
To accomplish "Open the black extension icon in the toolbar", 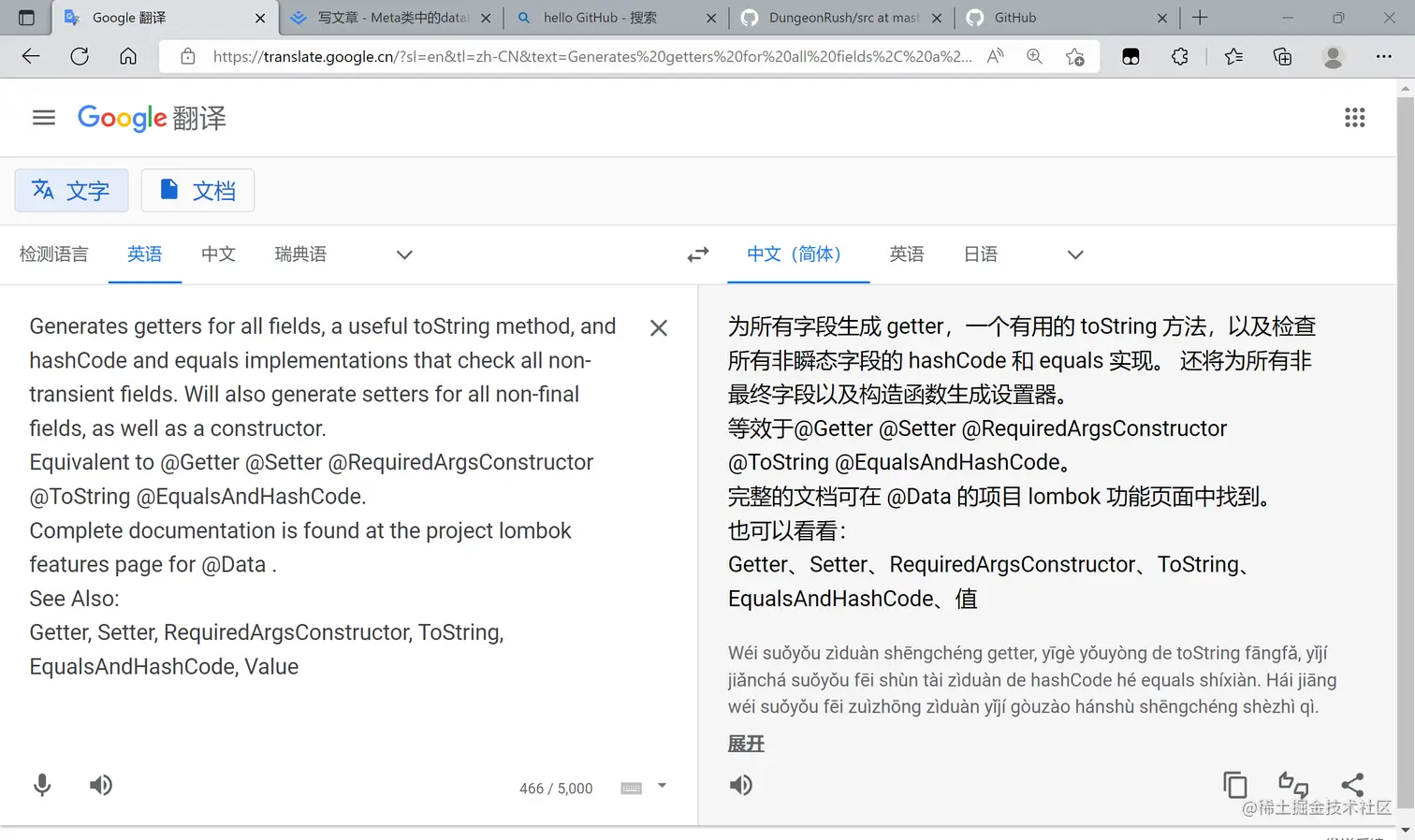I will click(x=1131, y=56).
